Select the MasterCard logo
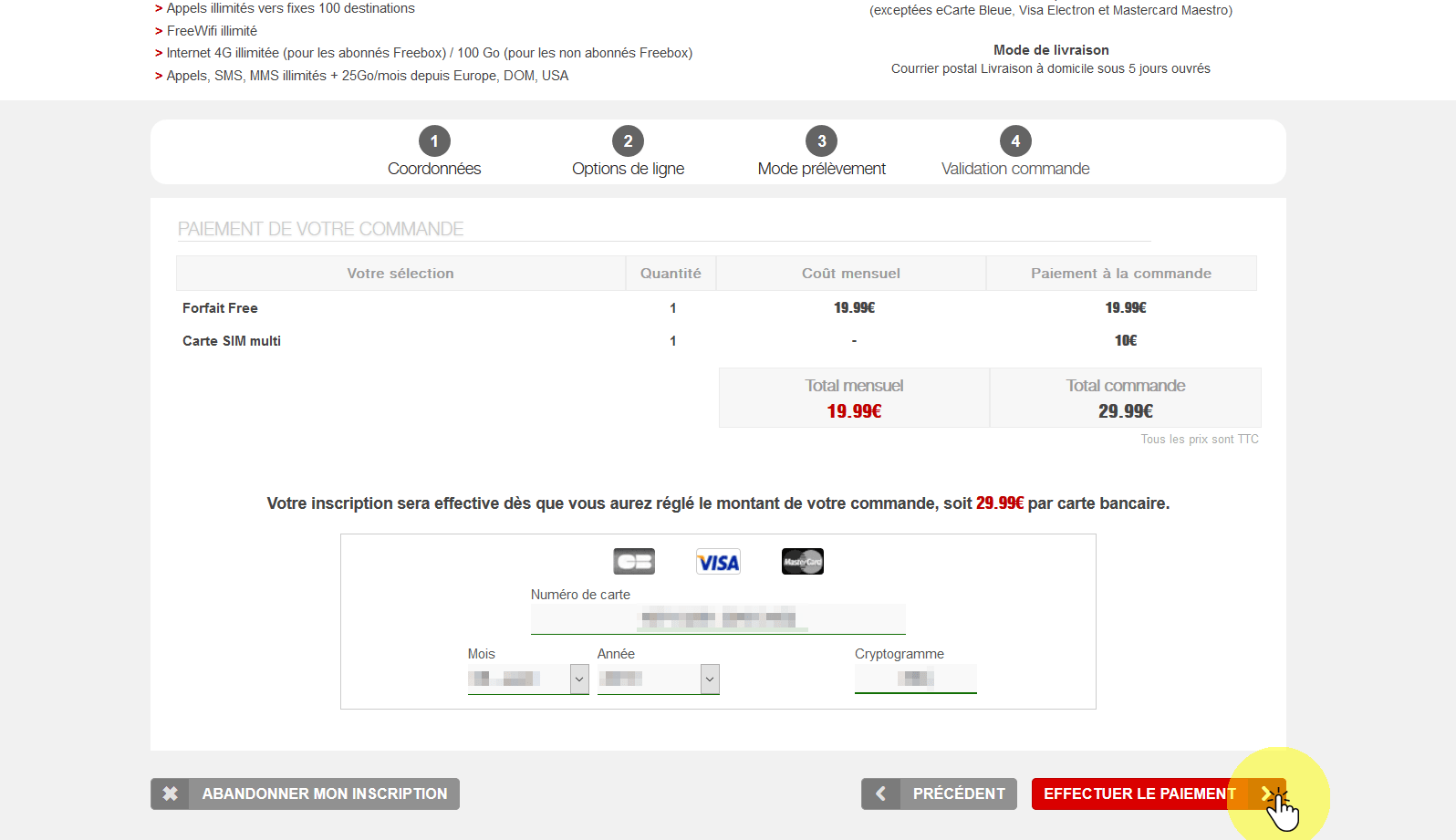Viewport: 1456px width, 840px height. pyautogui.click(x=803, y=561)
